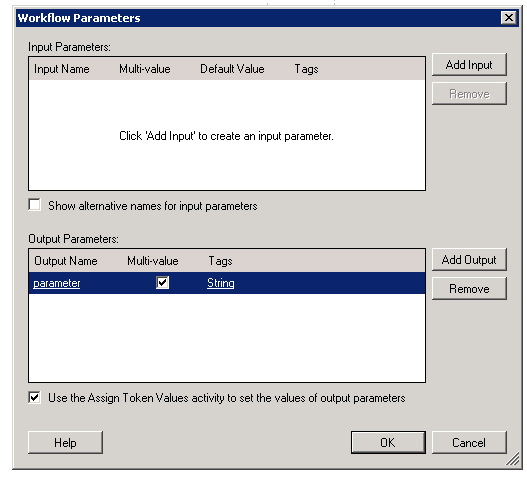Remove the selected output parameter
The image size is (527, 479).
tap(469, 289)
